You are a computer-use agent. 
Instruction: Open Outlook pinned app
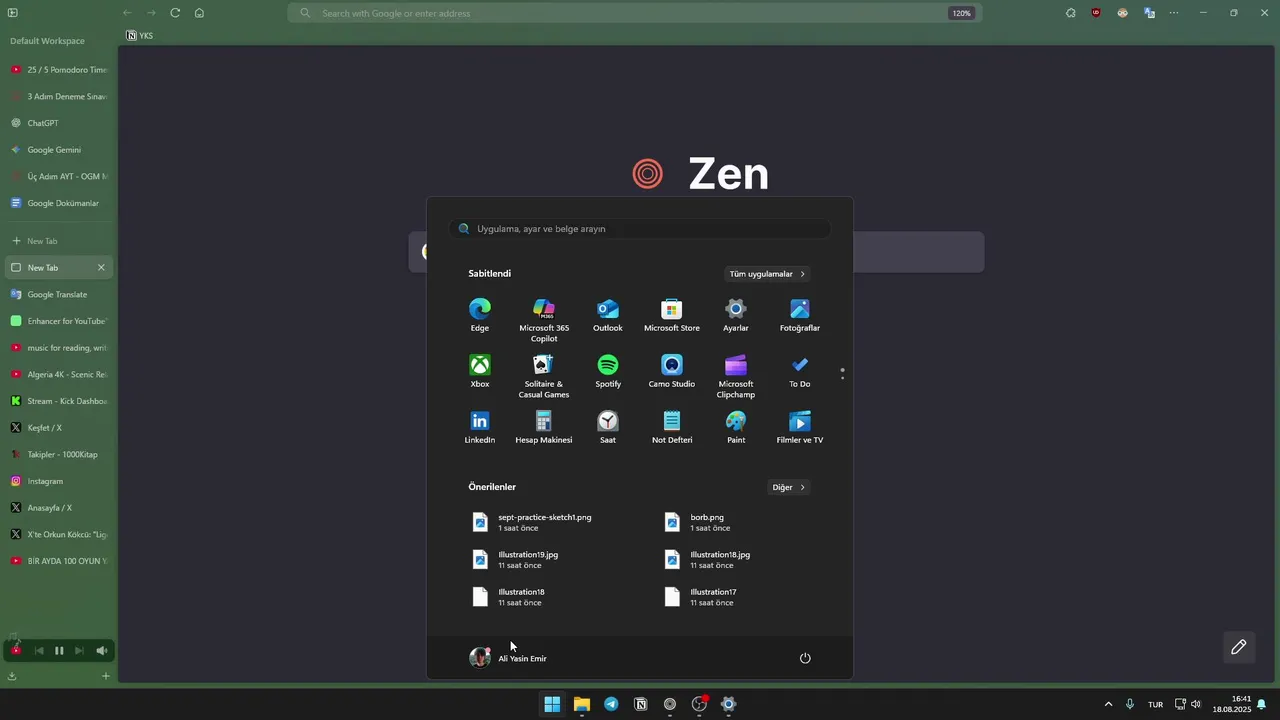point(608,315)
